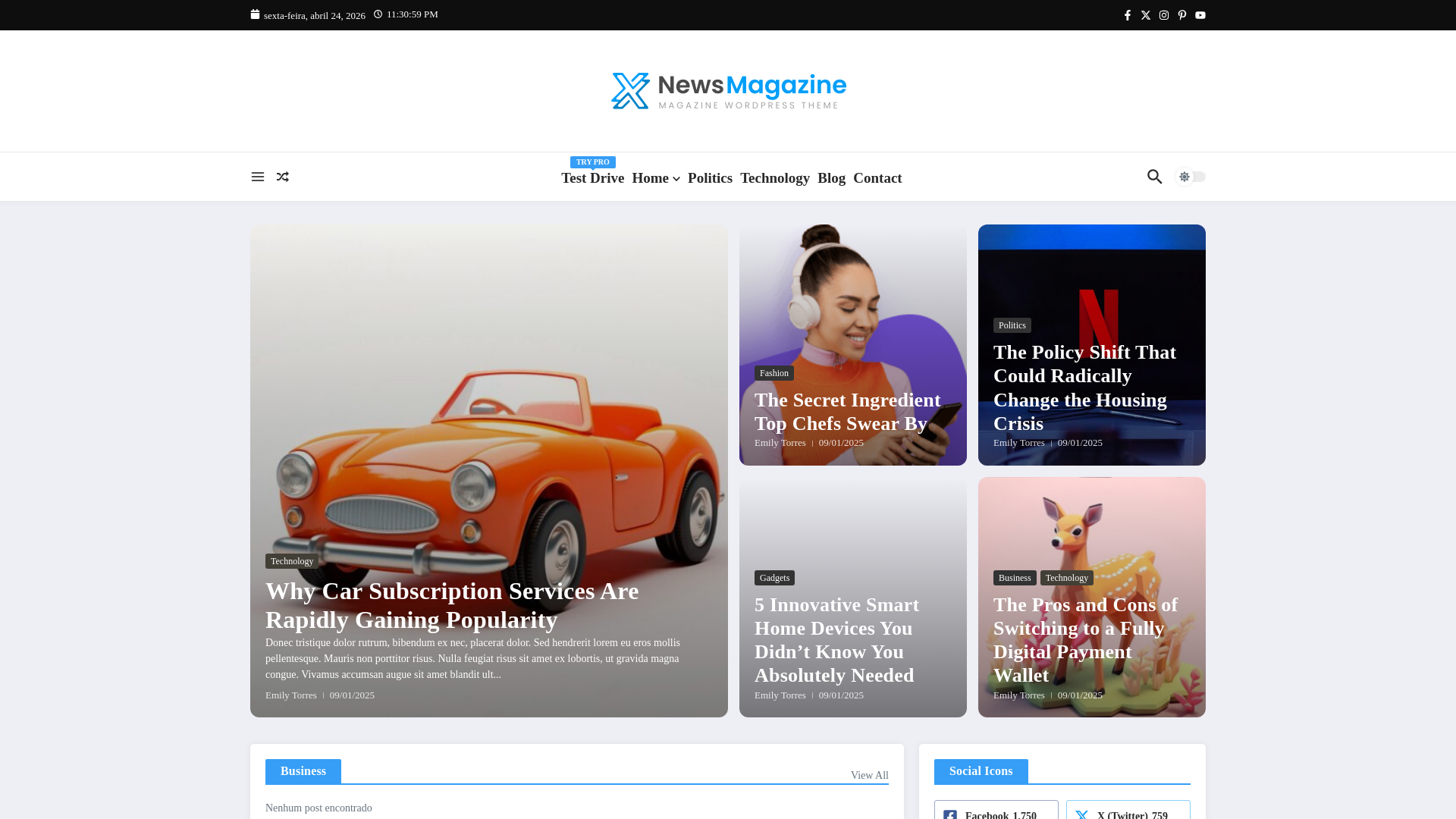Toggle the dark mode switch
Image resolution: width=1456 pixels, height=819 pixels.
coord(1191,177)
